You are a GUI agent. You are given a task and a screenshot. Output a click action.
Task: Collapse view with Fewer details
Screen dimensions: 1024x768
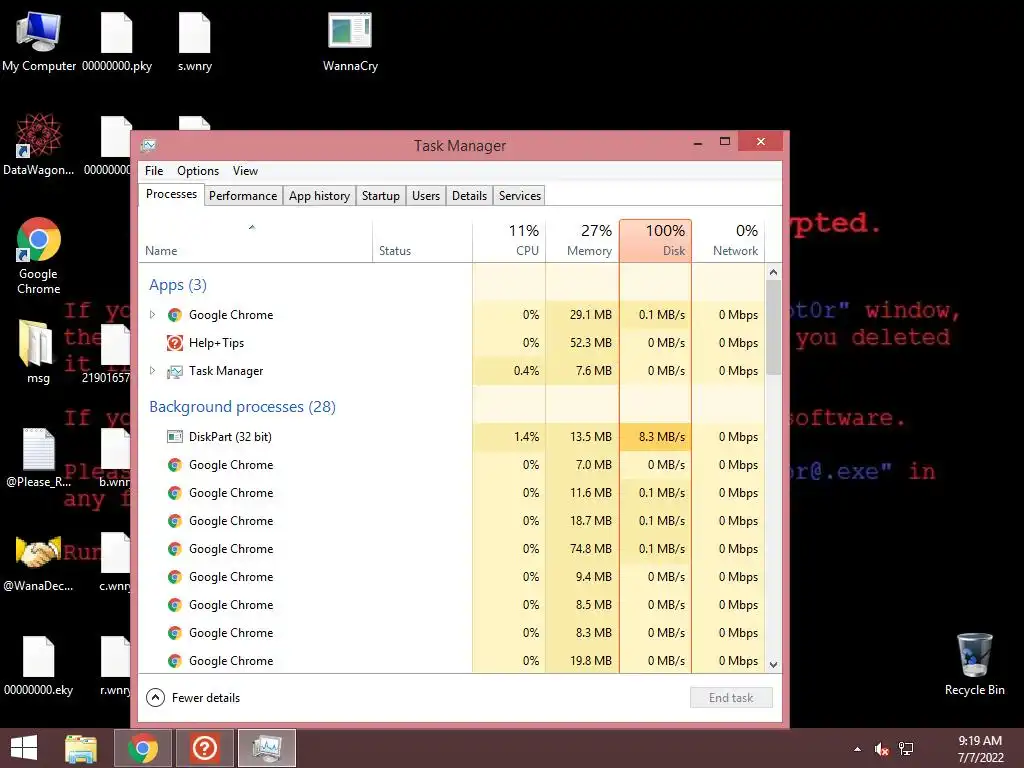193,697
